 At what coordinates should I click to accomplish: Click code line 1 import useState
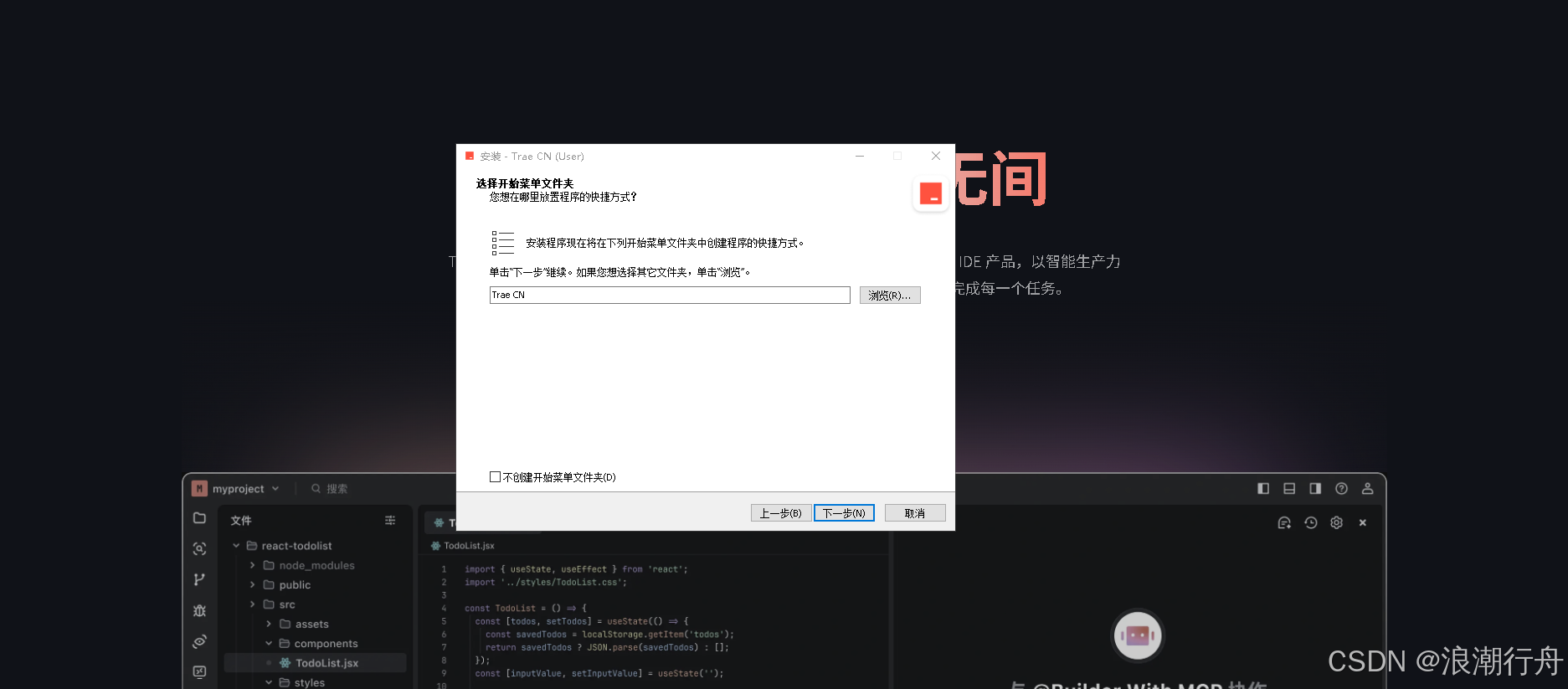pyautogui.click(x=576, y=569)
